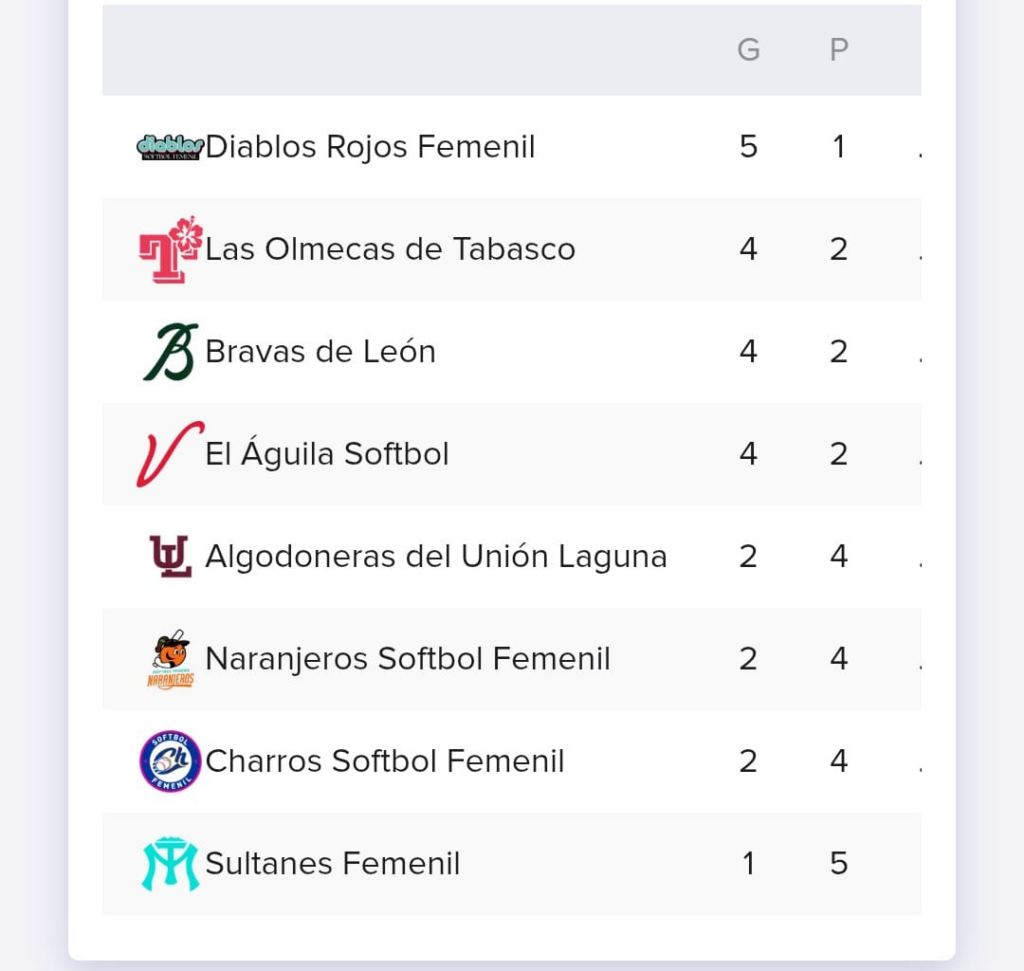
Task: Click Diablos Rojos wins value 5
Action: tap(748, 147)
